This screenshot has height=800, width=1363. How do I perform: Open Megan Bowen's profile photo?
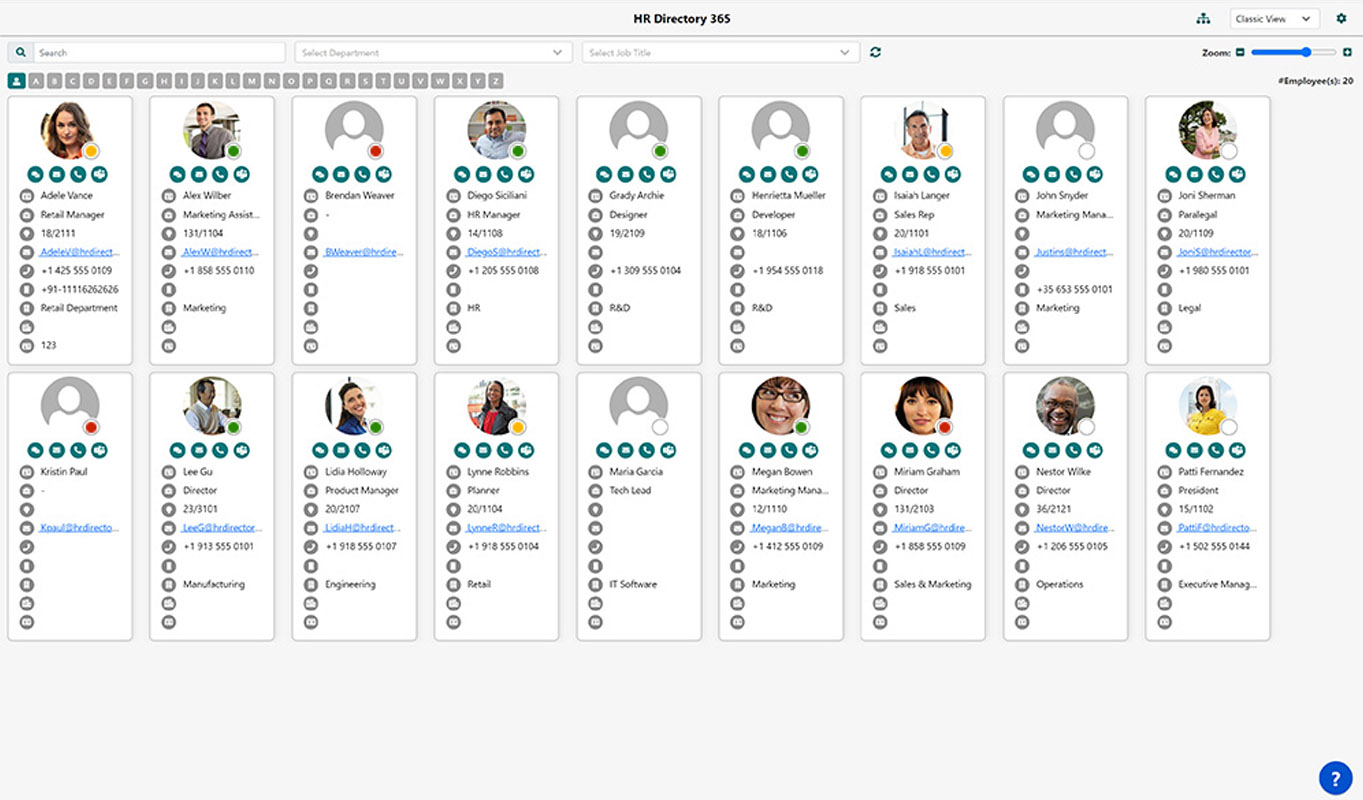(x=780, y=406)
